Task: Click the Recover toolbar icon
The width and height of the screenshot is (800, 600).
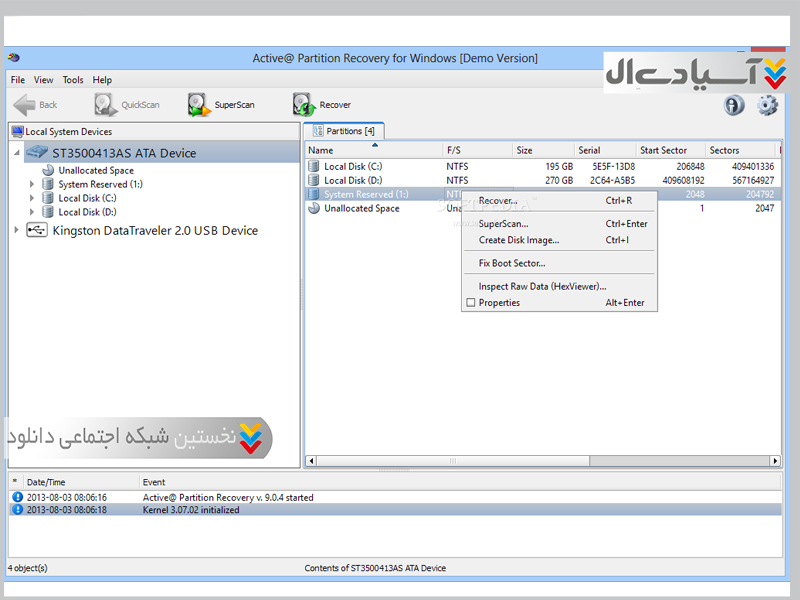Action: pos(303,104)
